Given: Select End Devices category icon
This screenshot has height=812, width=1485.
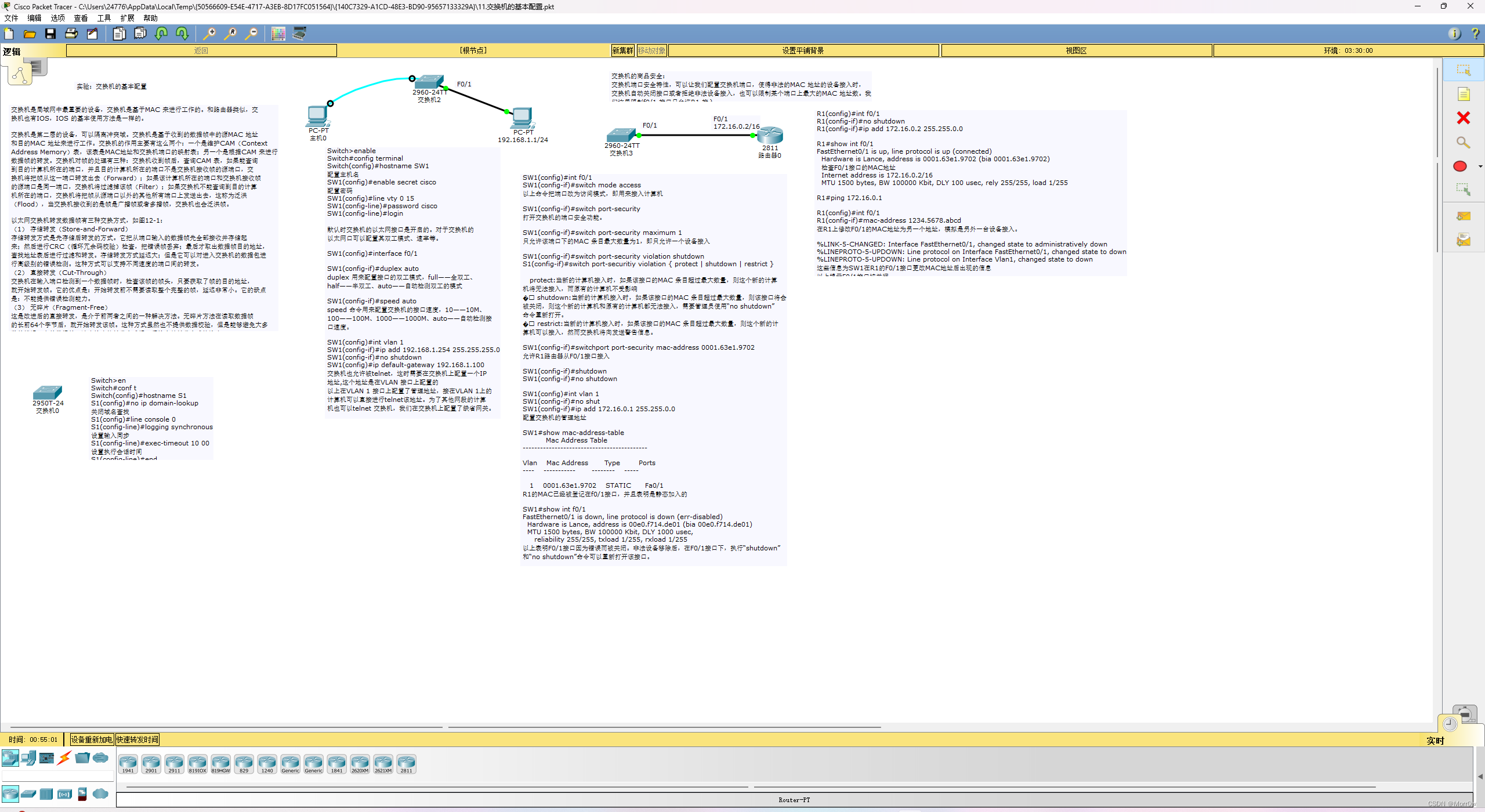Looking at the screenshot, I should (28, 757).
